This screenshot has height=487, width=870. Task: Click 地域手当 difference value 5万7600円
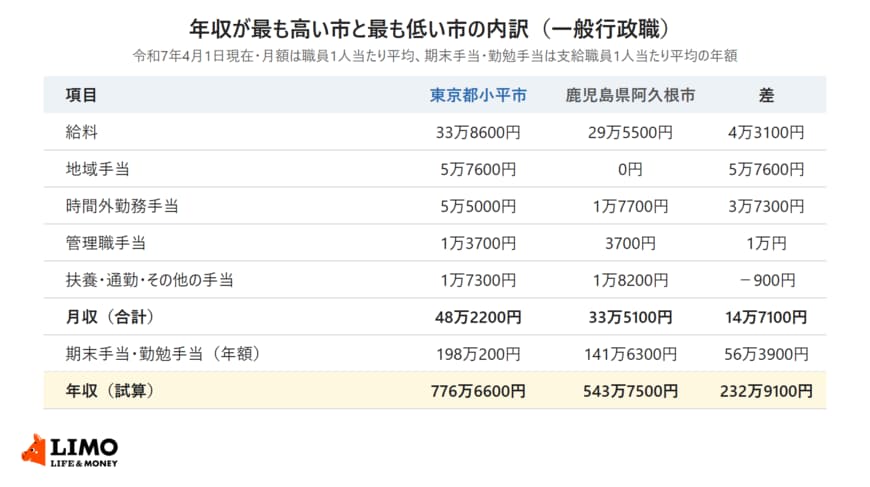tap(766, 169)
